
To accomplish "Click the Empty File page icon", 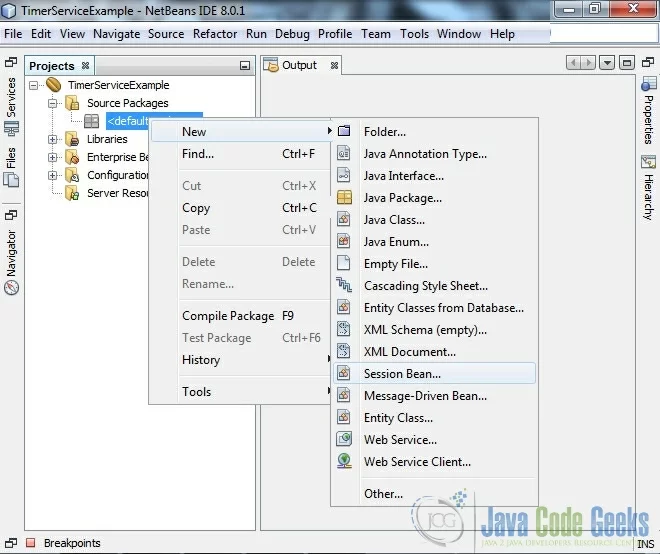I will (344, 264).
